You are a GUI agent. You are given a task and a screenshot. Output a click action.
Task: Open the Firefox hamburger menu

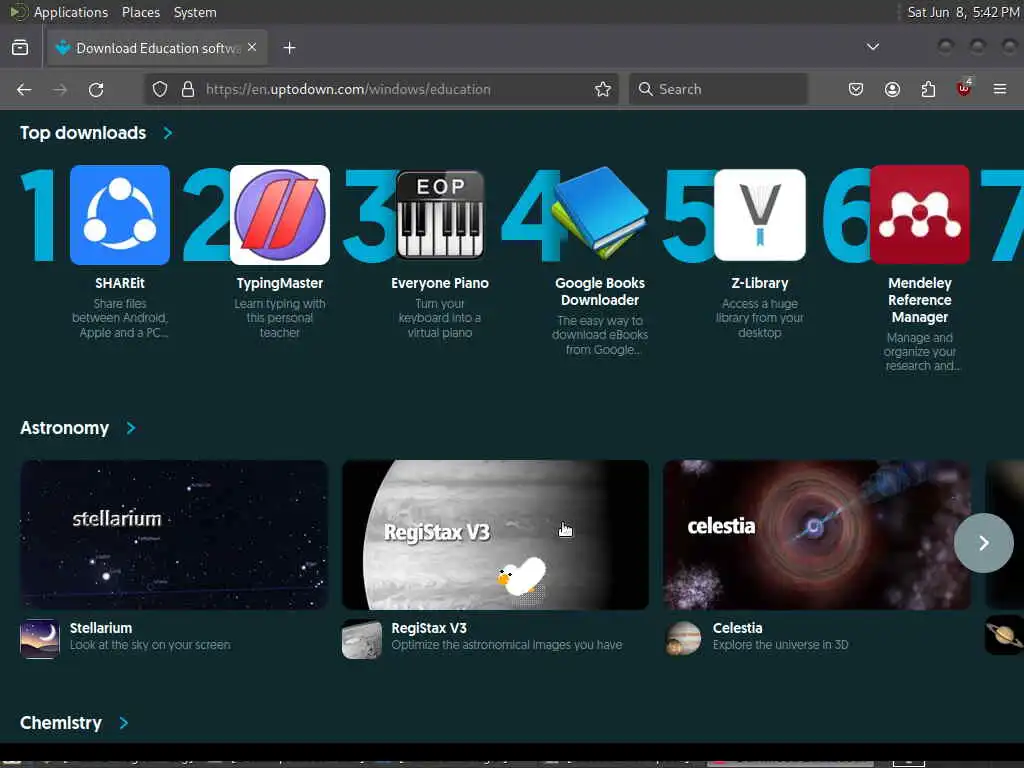click(x=1000, y=89)
